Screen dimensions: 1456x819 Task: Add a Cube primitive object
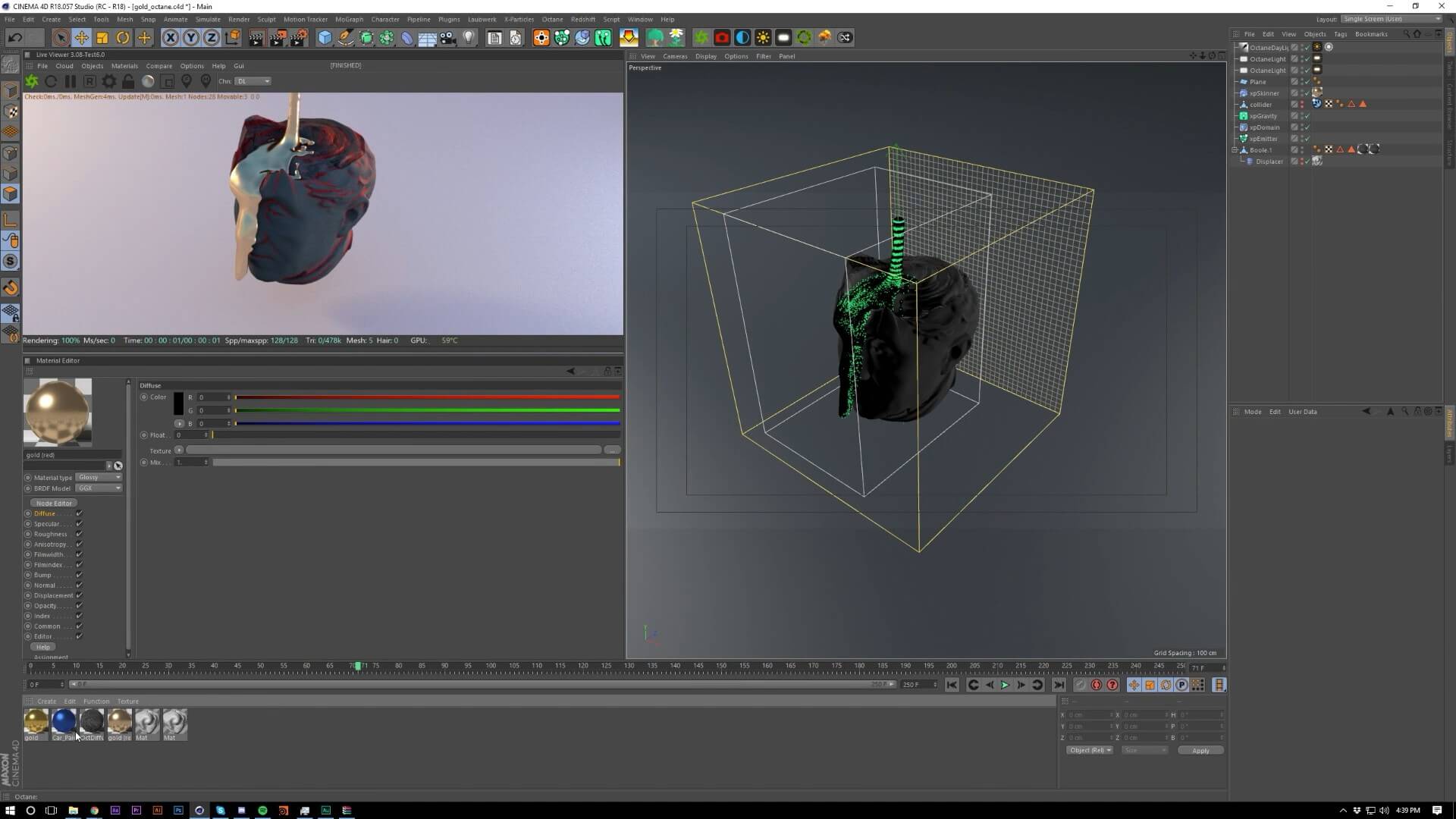pos(325,37)
